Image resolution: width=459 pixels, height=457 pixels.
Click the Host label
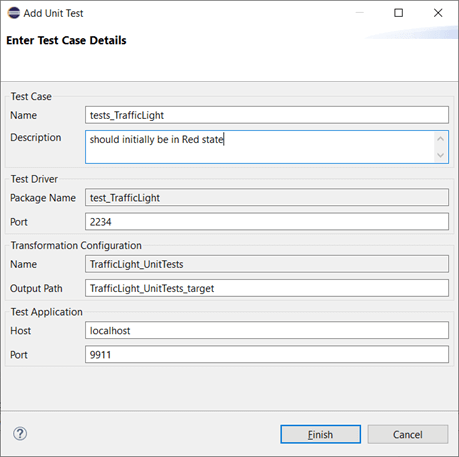coord(21,331)
